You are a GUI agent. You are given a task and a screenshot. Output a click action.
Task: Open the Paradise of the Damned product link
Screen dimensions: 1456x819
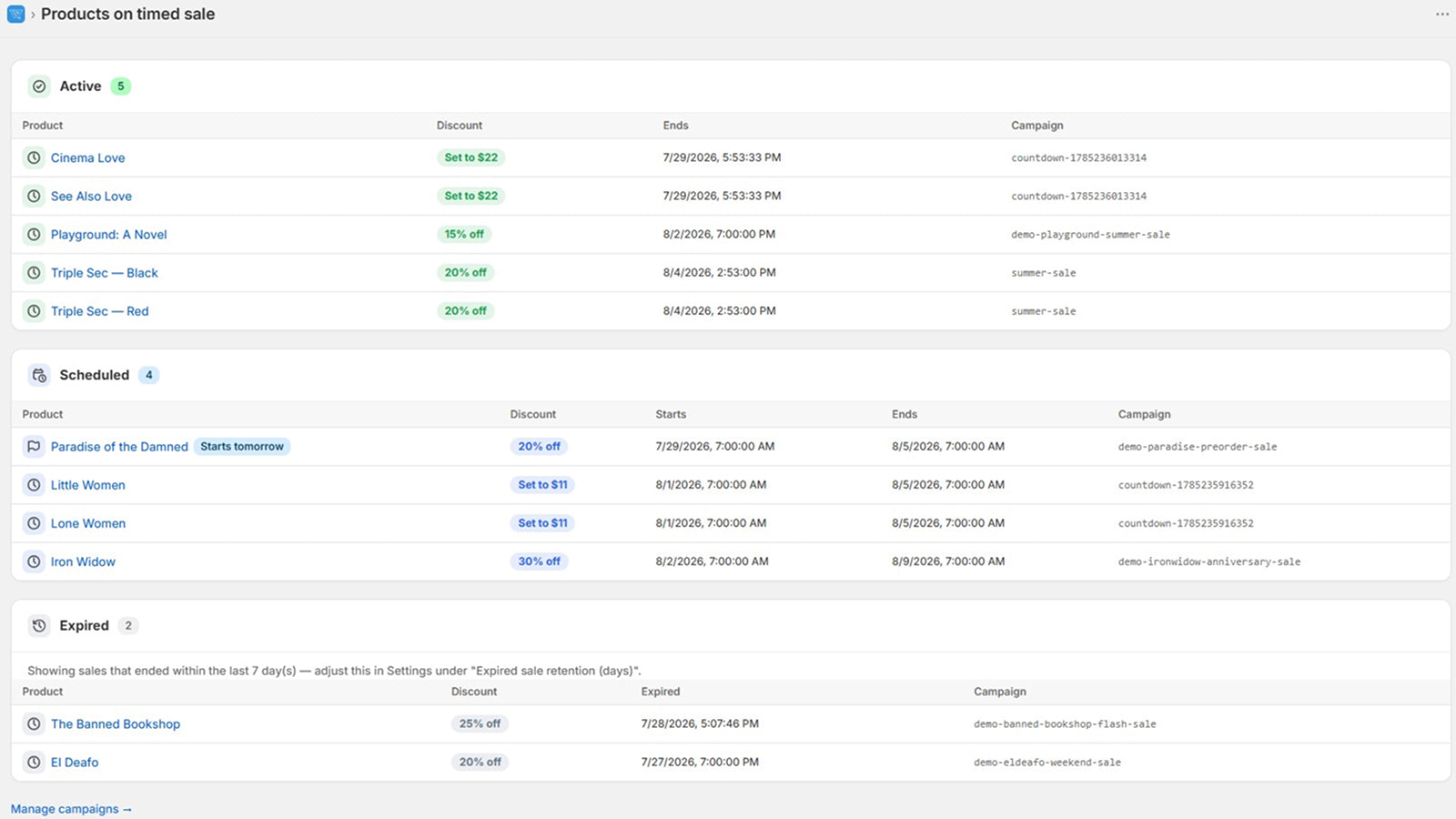pos(119,447)
